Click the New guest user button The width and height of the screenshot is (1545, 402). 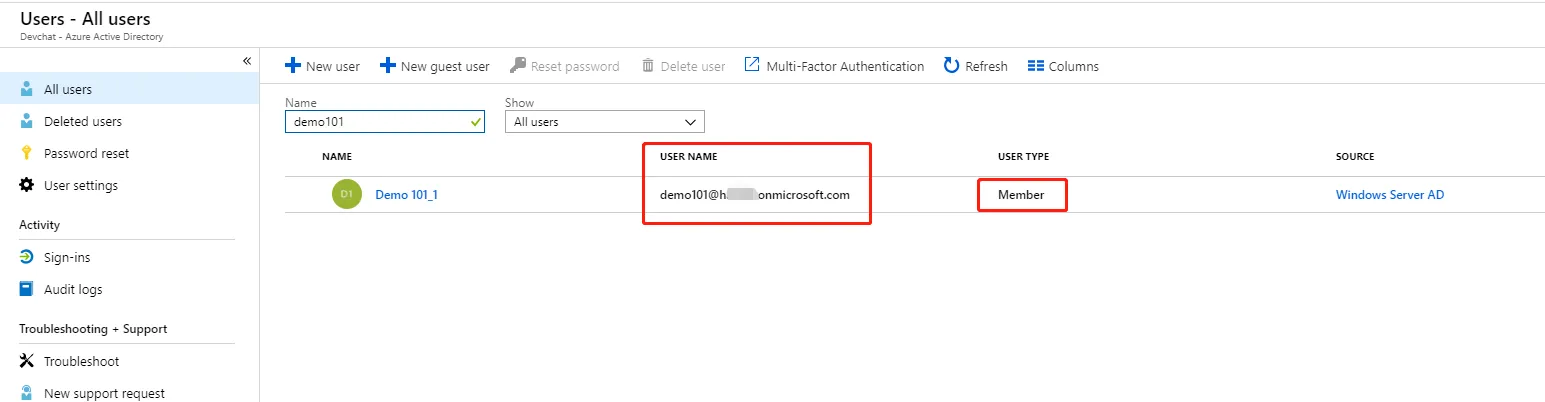tap(435, 66)
